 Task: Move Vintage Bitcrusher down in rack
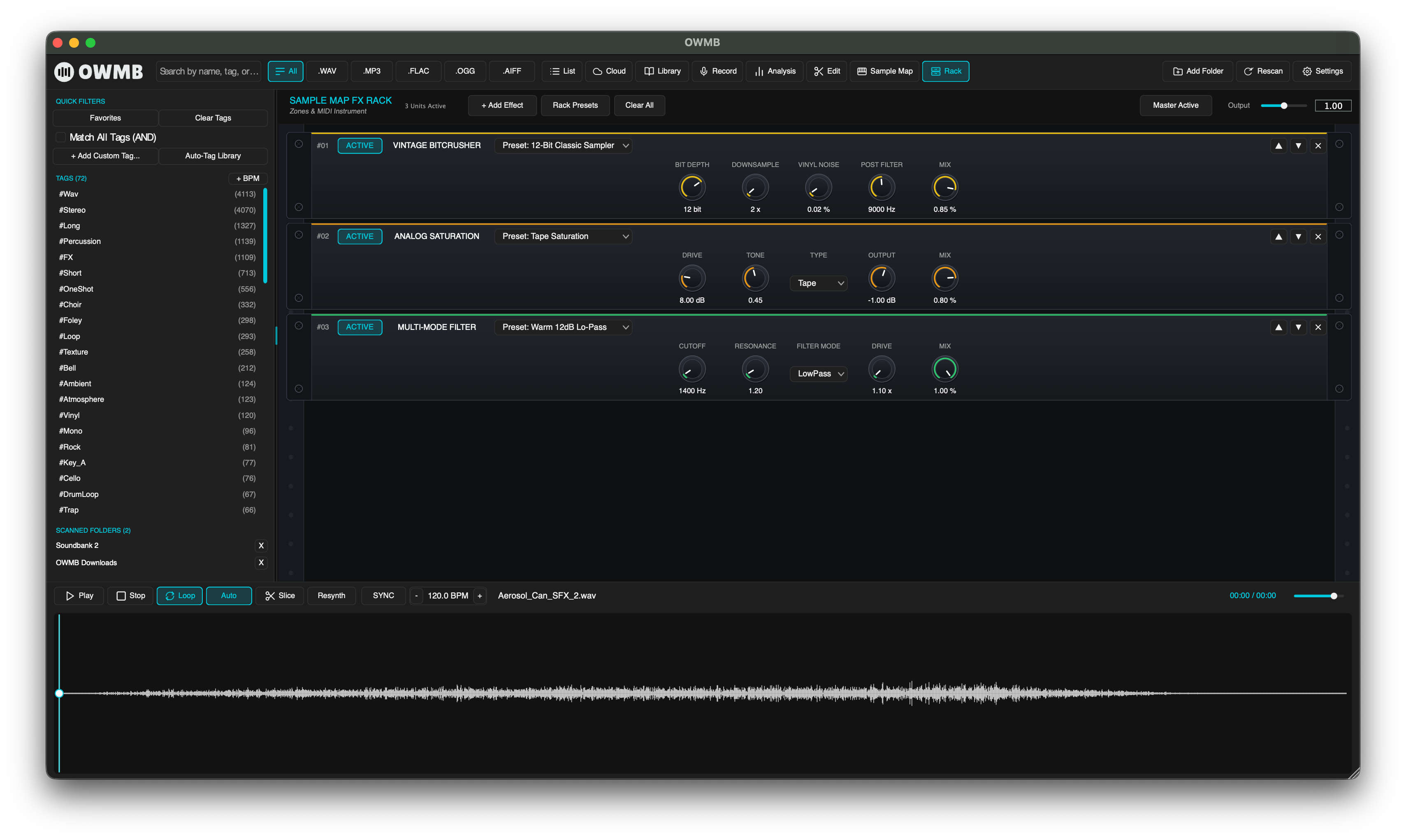[1298, 146]
